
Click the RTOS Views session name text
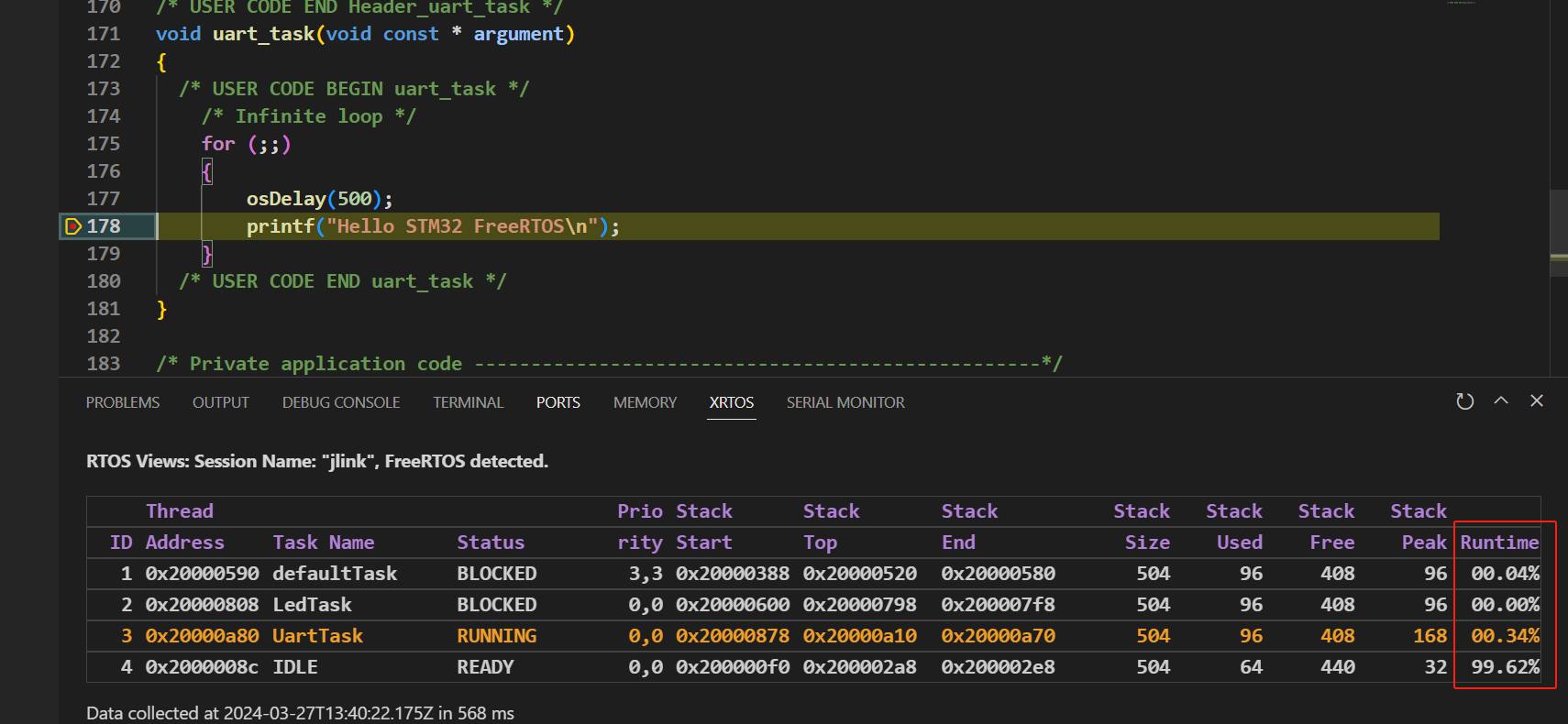(x=317, y=461)
